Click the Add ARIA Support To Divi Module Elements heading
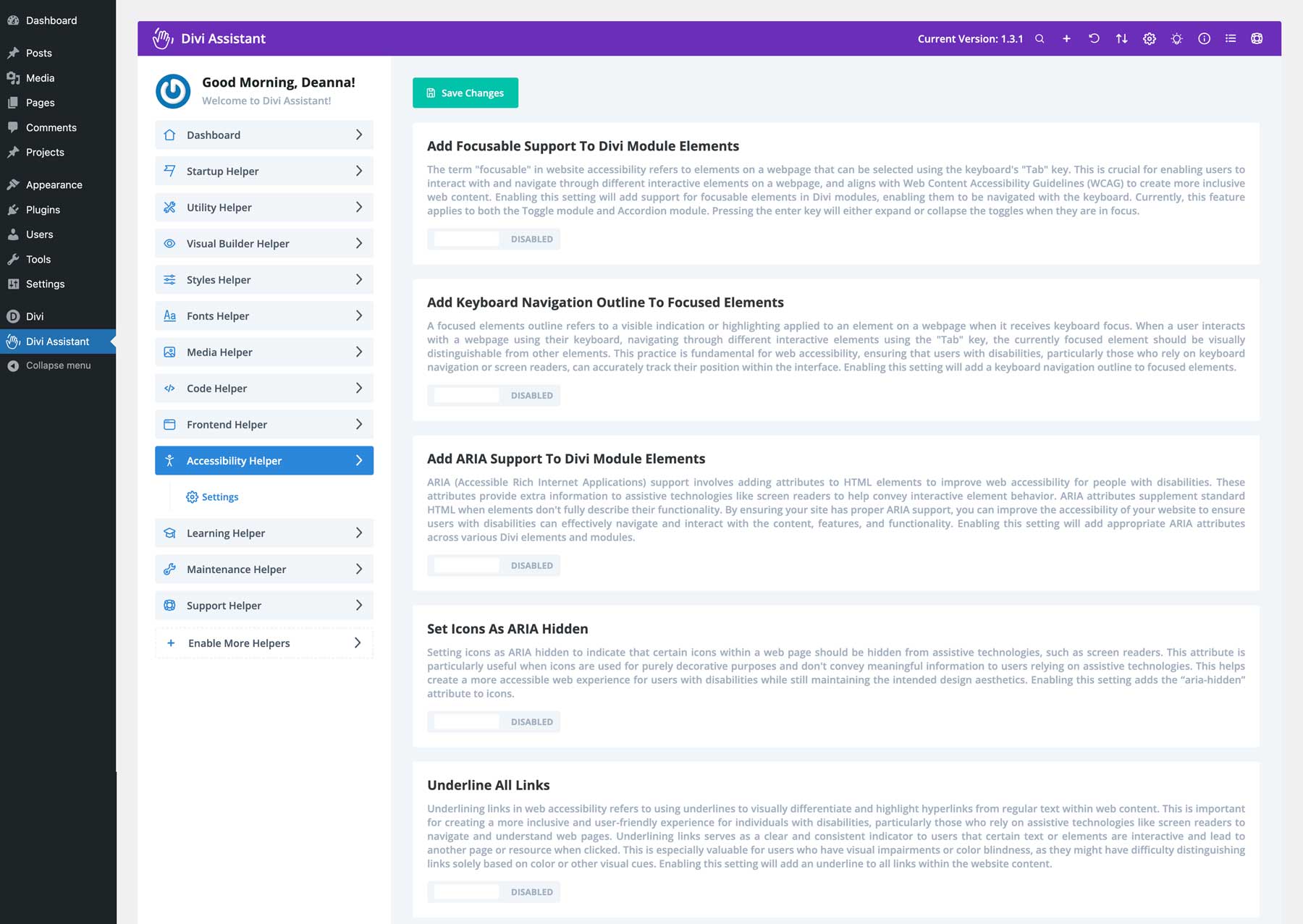 click(566, 459)
